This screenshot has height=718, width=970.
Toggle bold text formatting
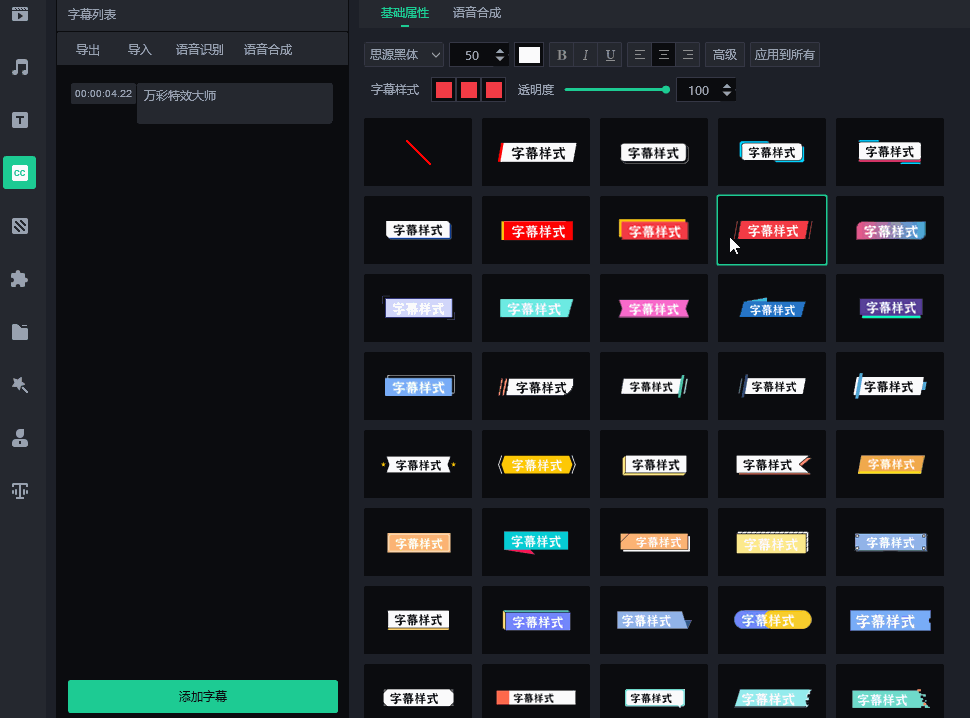(561, 55)
